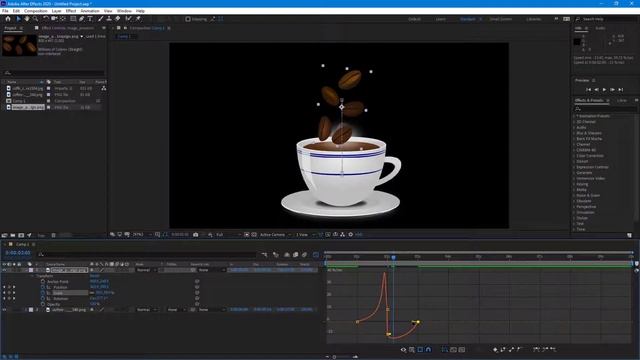Screen dimensions: 640x360
Task: Click the black color swatch in Info panel
Action: pyautogui.click(x=577, y=41)
